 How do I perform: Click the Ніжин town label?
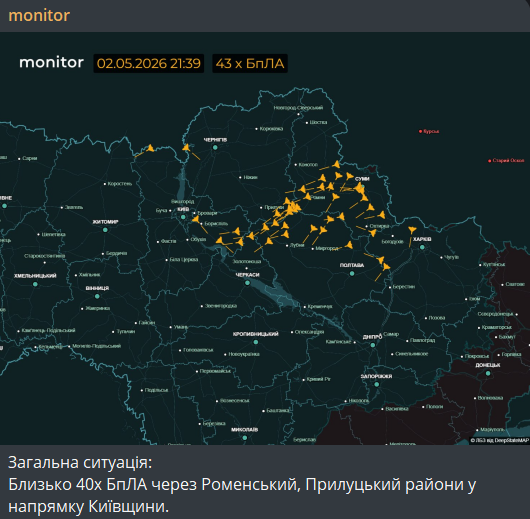pyautogui.click(x=250, y=177)
